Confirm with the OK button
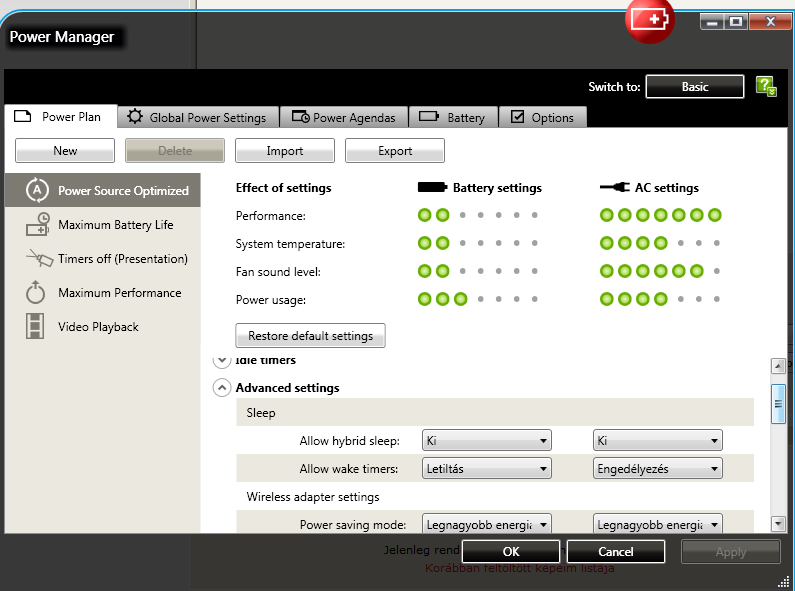The image size is (795, 591). (x=511, y=551)
